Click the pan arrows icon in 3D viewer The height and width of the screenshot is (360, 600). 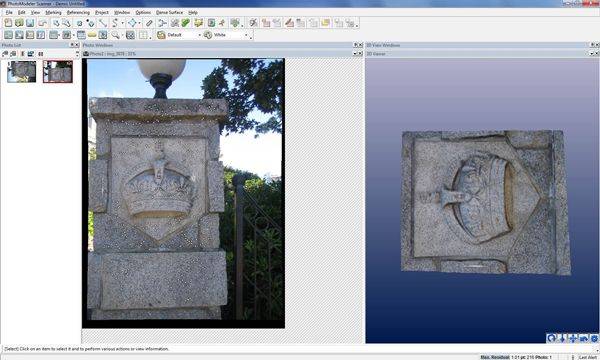pos(573,338)
